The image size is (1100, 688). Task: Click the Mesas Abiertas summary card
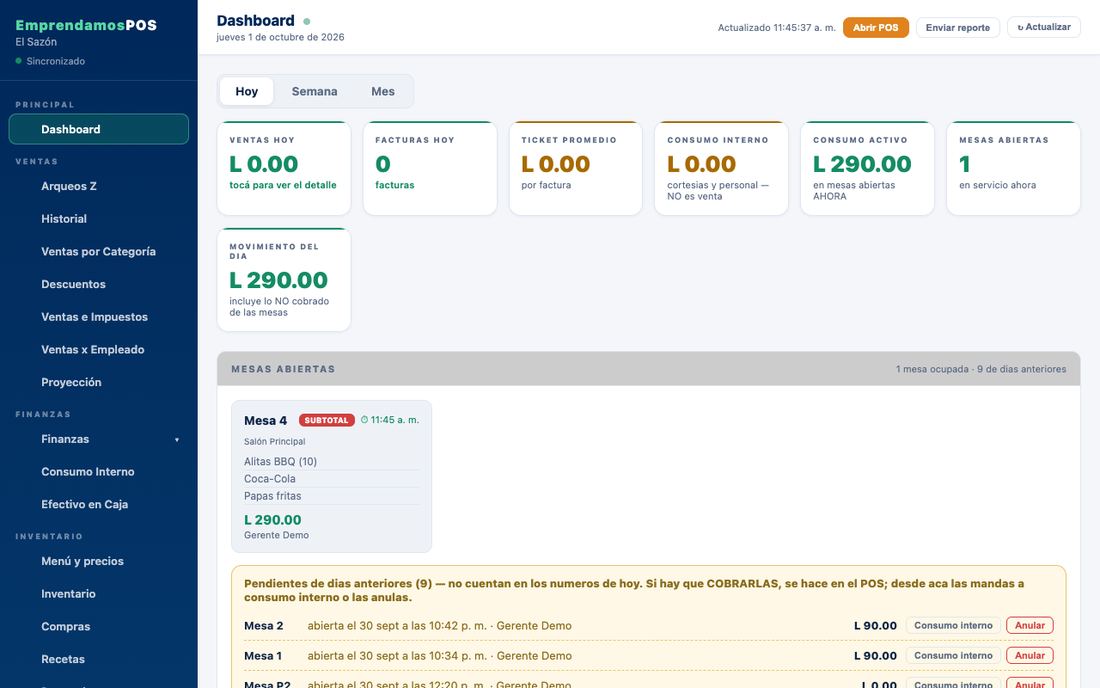click(1013, 168)
